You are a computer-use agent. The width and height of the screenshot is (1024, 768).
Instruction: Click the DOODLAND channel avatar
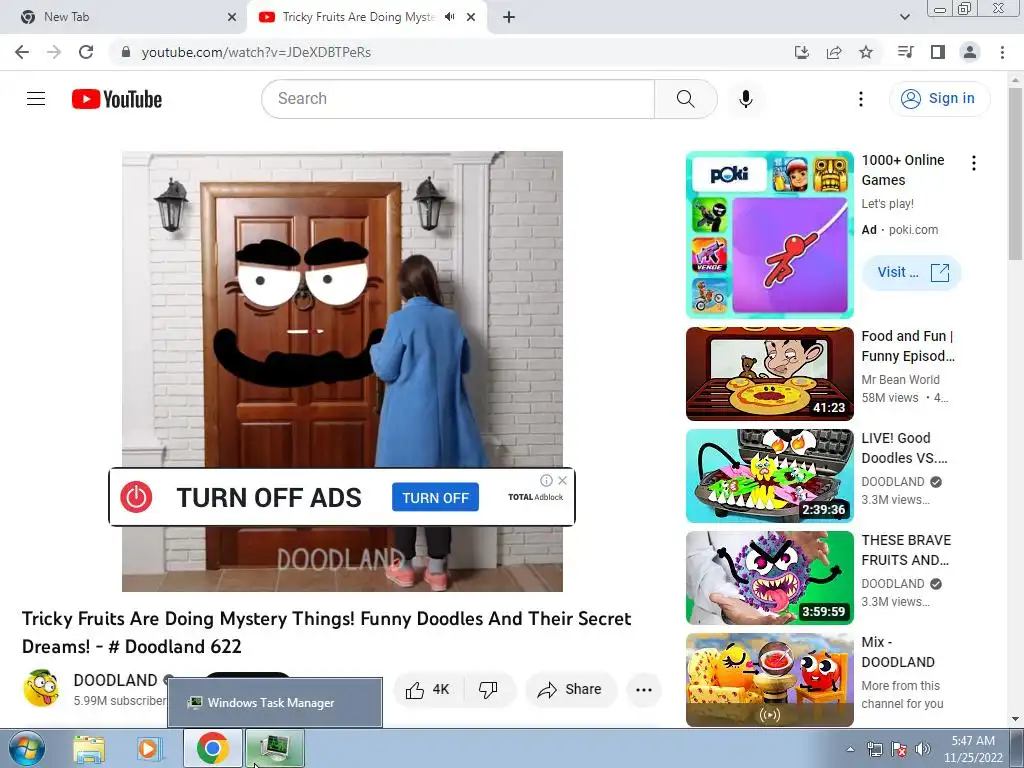(x=40, y=688)
